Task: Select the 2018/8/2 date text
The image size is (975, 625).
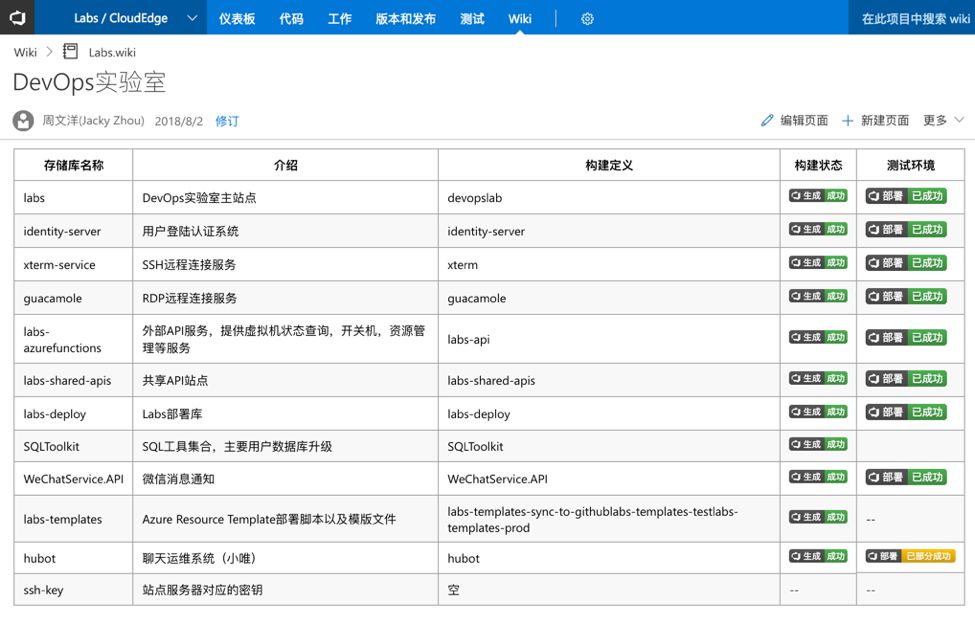Action: [x=178, y=121]
